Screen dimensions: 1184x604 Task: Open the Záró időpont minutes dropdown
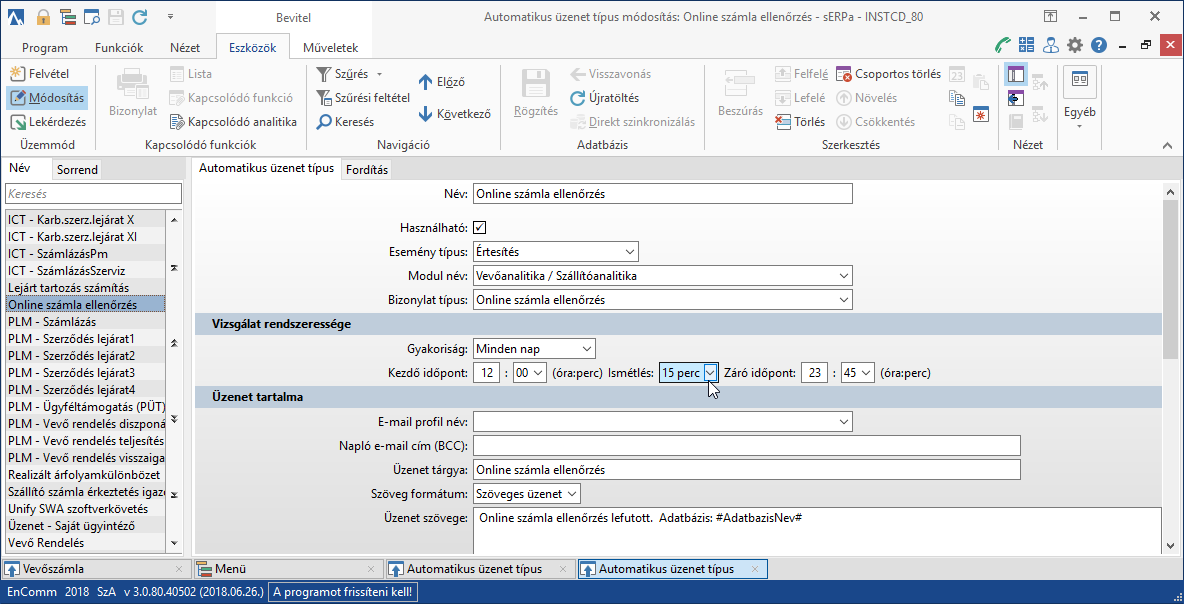pyautogui.click(x=866, y=373)
